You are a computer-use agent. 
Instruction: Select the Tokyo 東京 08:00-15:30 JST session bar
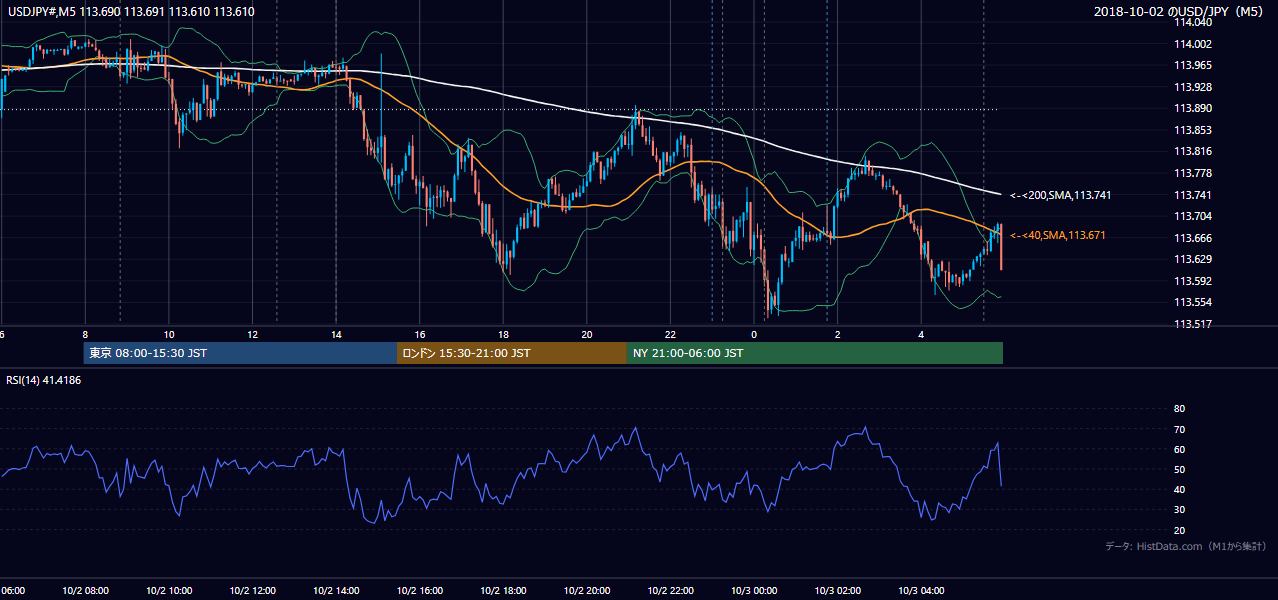pos(241,353)
